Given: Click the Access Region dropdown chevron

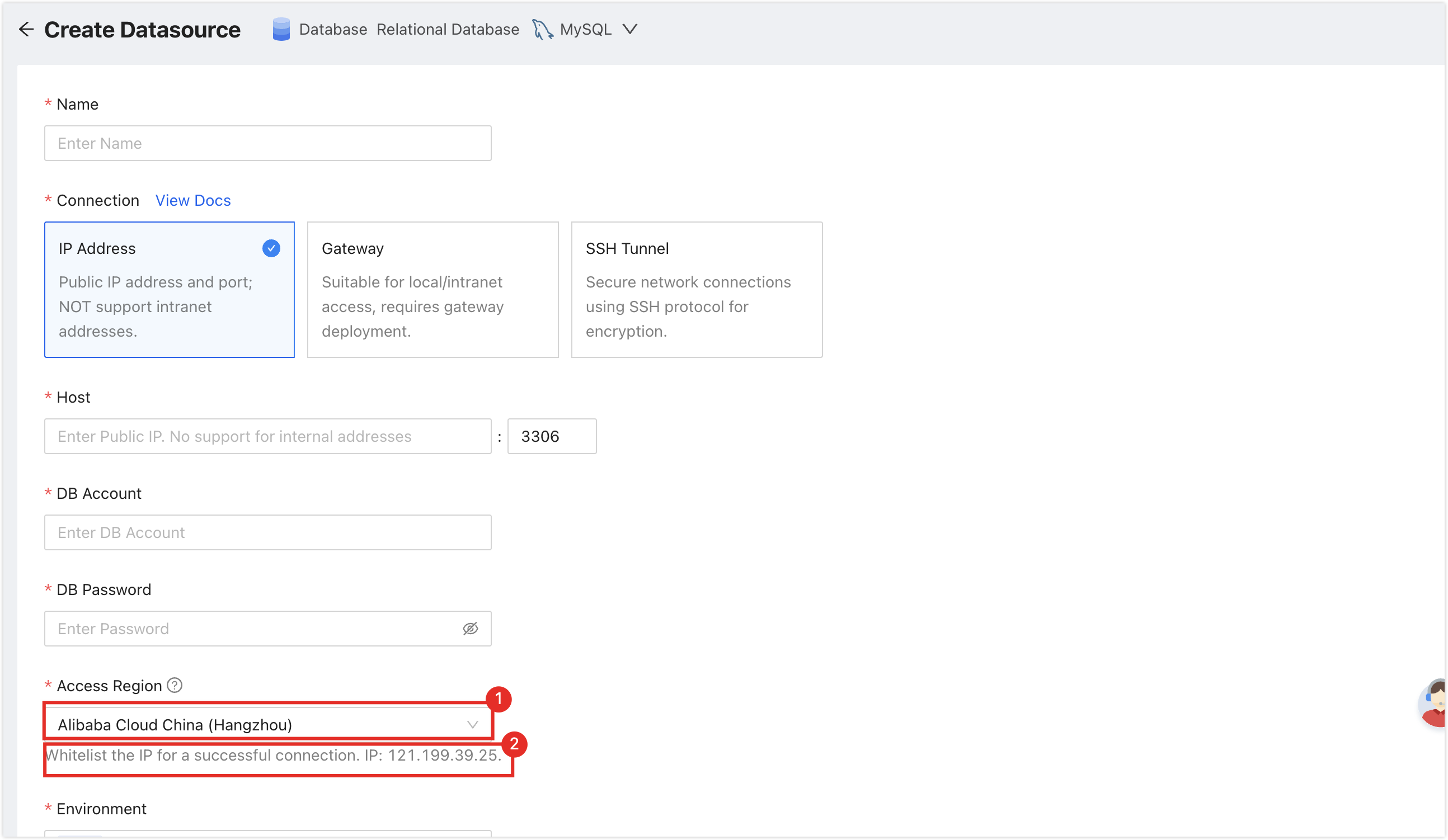Looking at the screenshot, I should coord(472,725).
